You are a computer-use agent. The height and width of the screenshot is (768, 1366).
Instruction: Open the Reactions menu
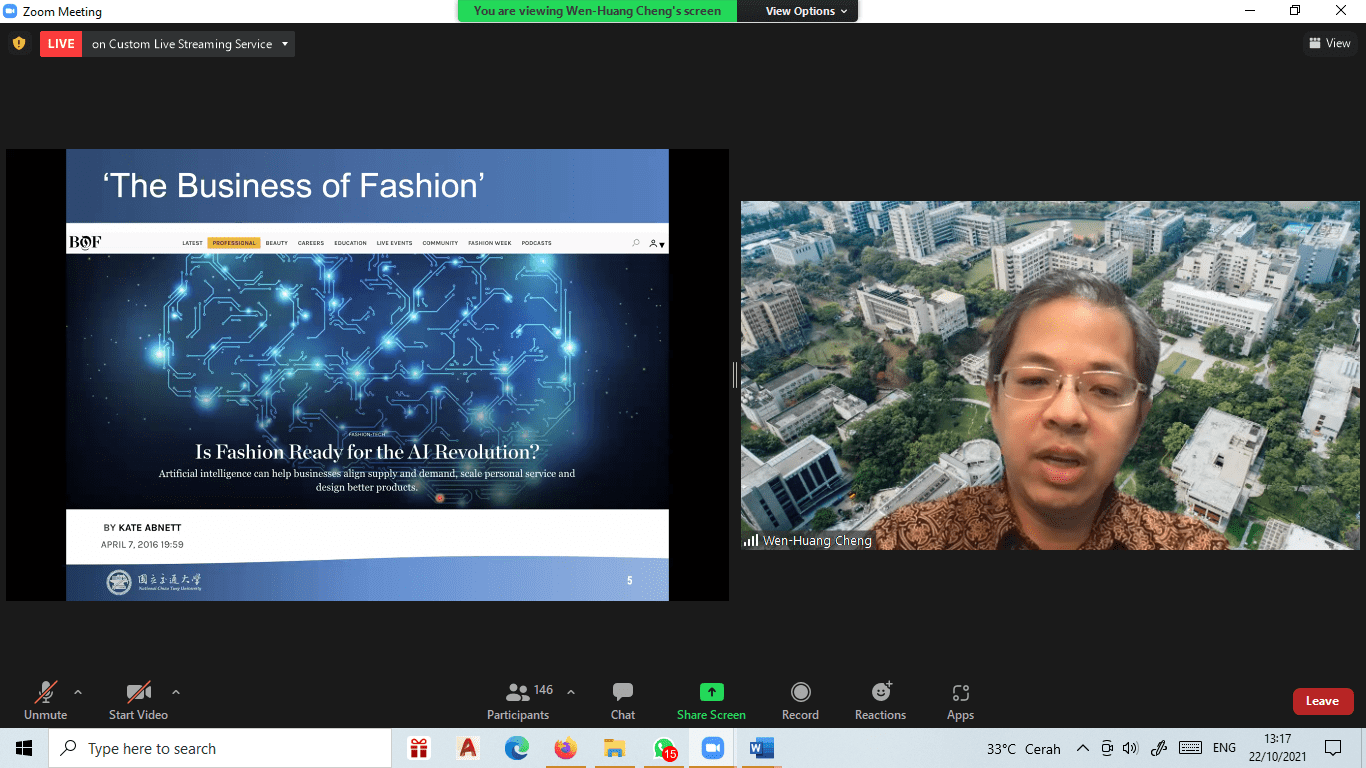click(x=880, y=701)
